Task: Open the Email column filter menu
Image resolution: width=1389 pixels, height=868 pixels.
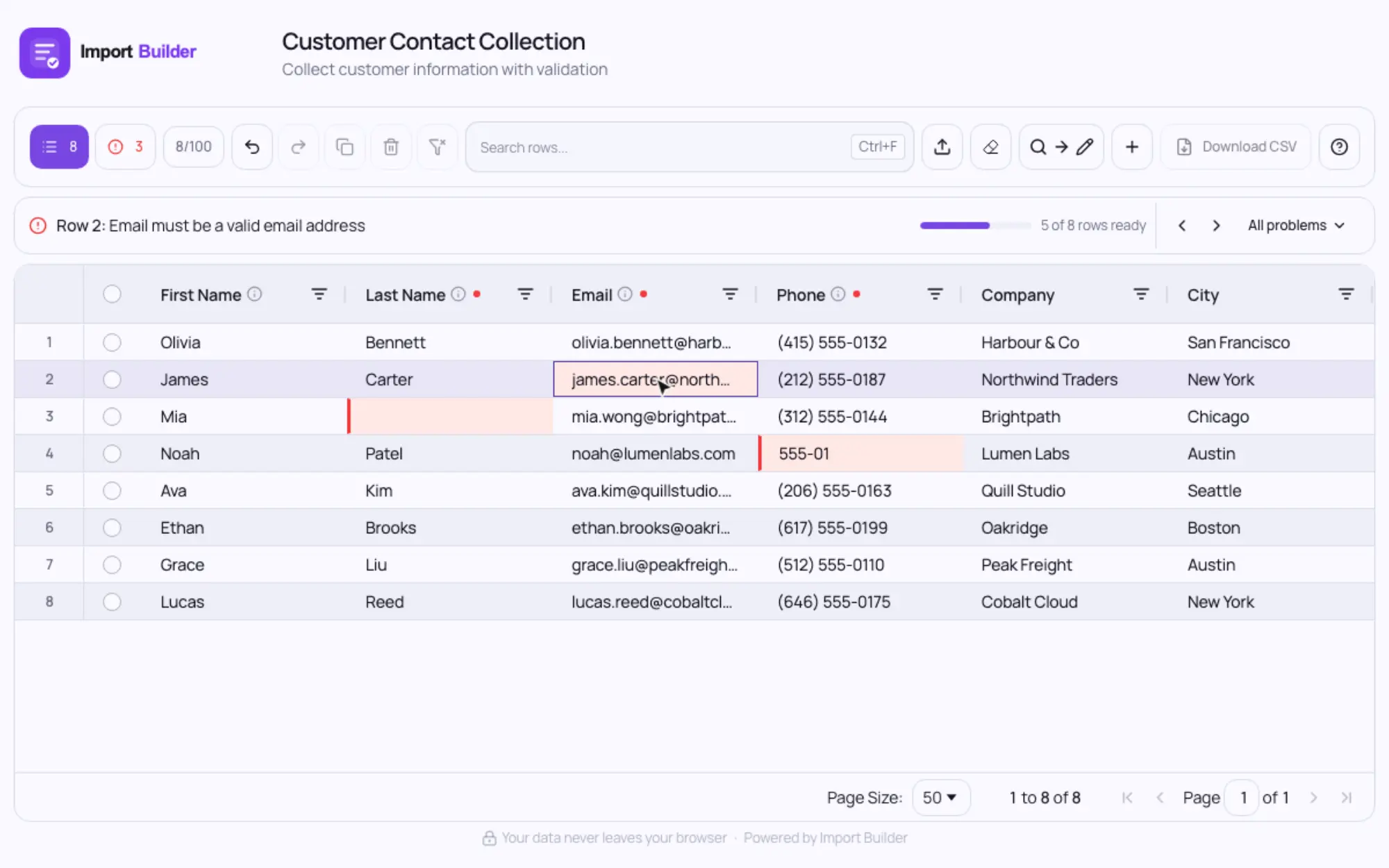Action: pos(730,294)
